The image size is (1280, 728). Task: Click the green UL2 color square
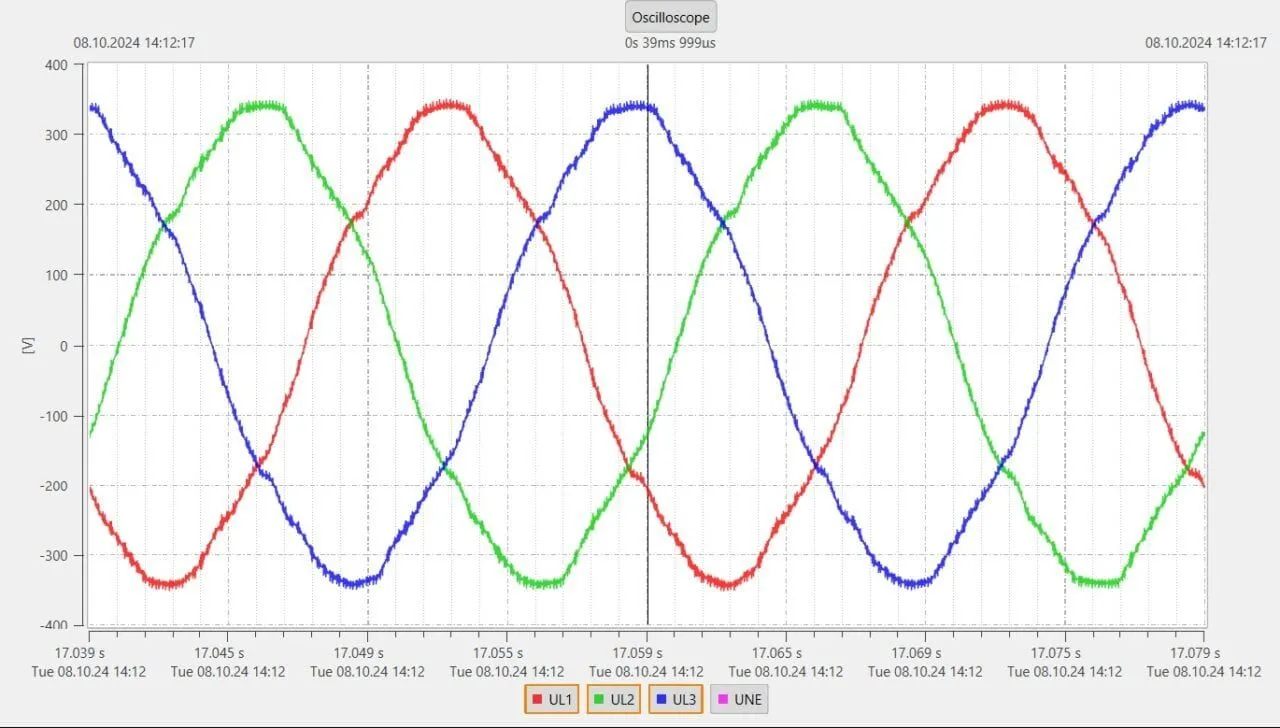click(600, 700)
